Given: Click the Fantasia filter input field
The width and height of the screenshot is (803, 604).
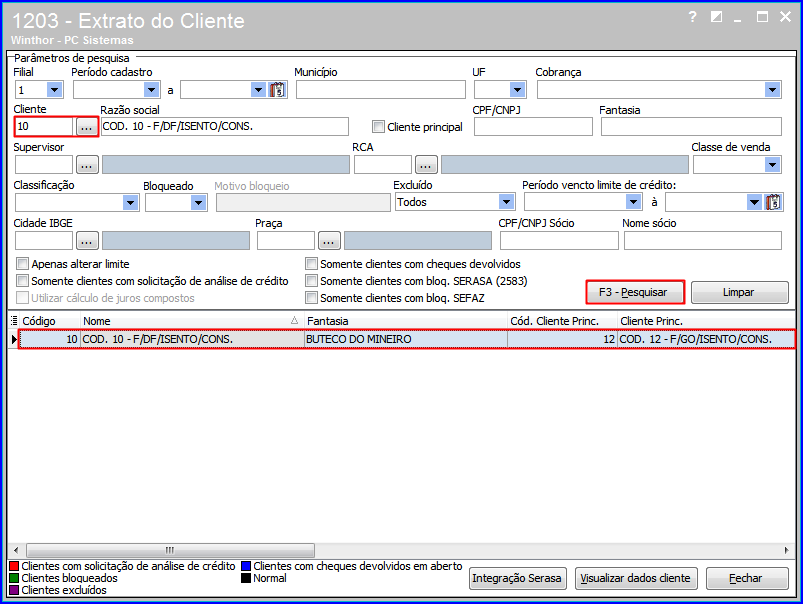Looking at the screenshot, I should pyautogui.click(x=691, y=127).
